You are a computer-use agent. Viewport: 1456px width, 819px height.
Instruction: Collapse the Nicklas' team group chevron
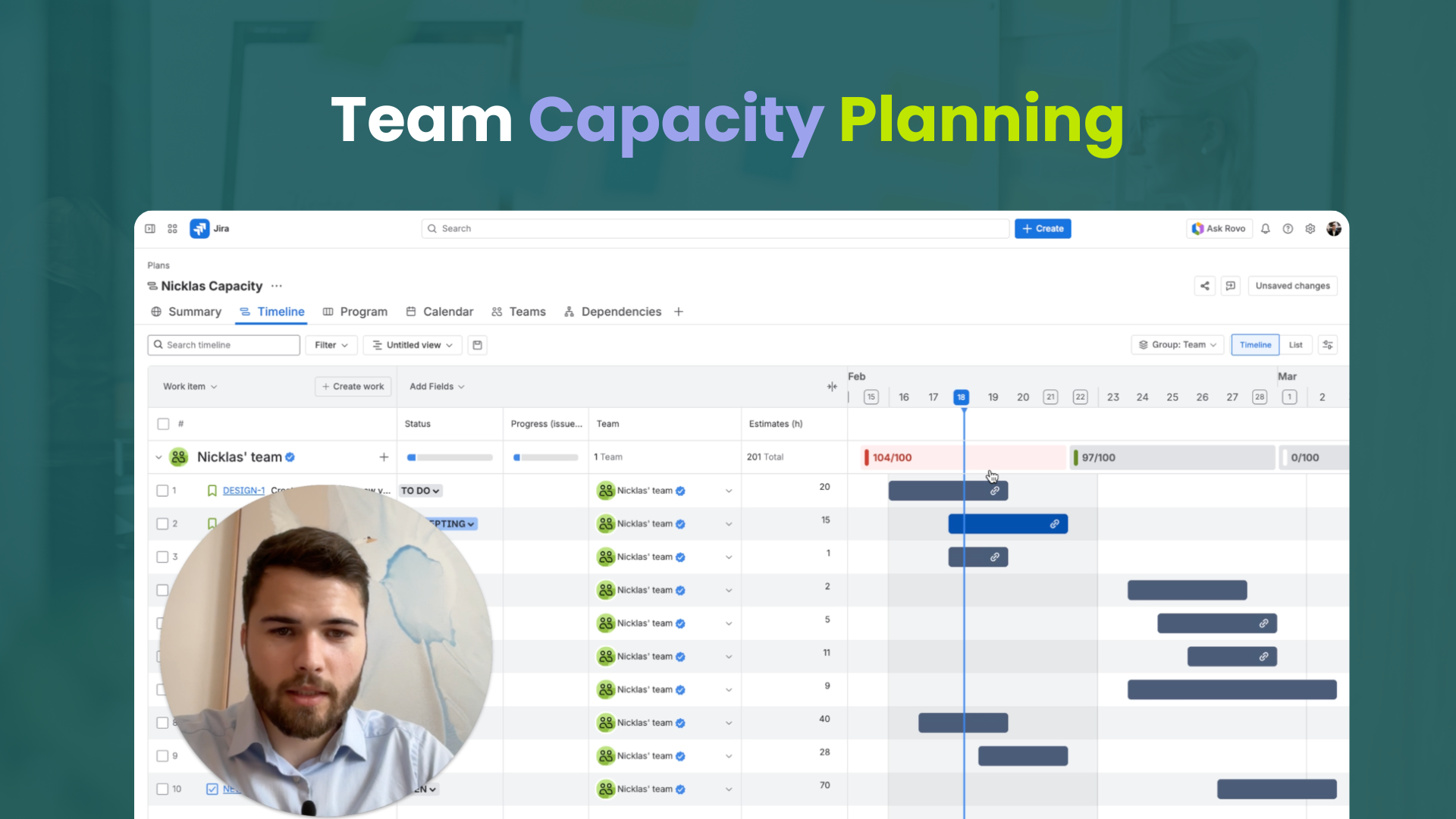point(158,457)
